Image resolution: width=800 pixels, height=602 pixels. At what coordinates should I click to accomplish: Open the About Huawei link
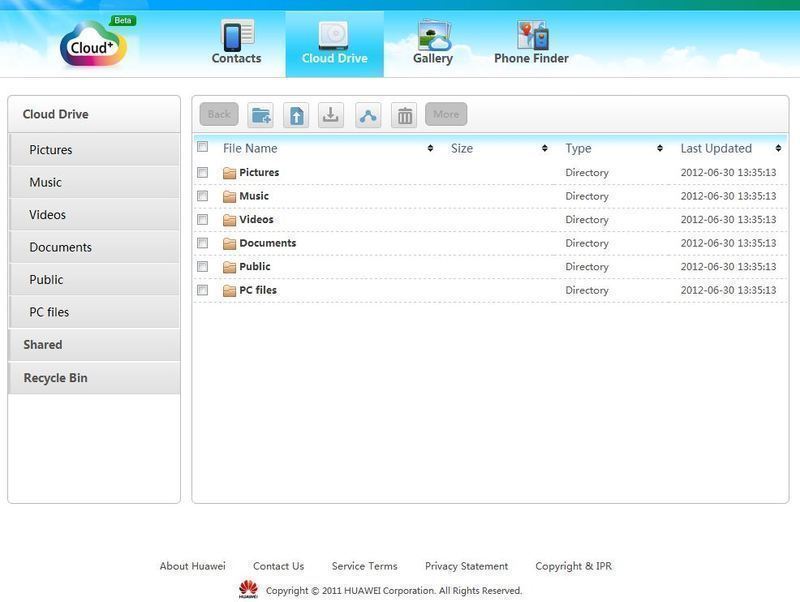tap(192, 566)
